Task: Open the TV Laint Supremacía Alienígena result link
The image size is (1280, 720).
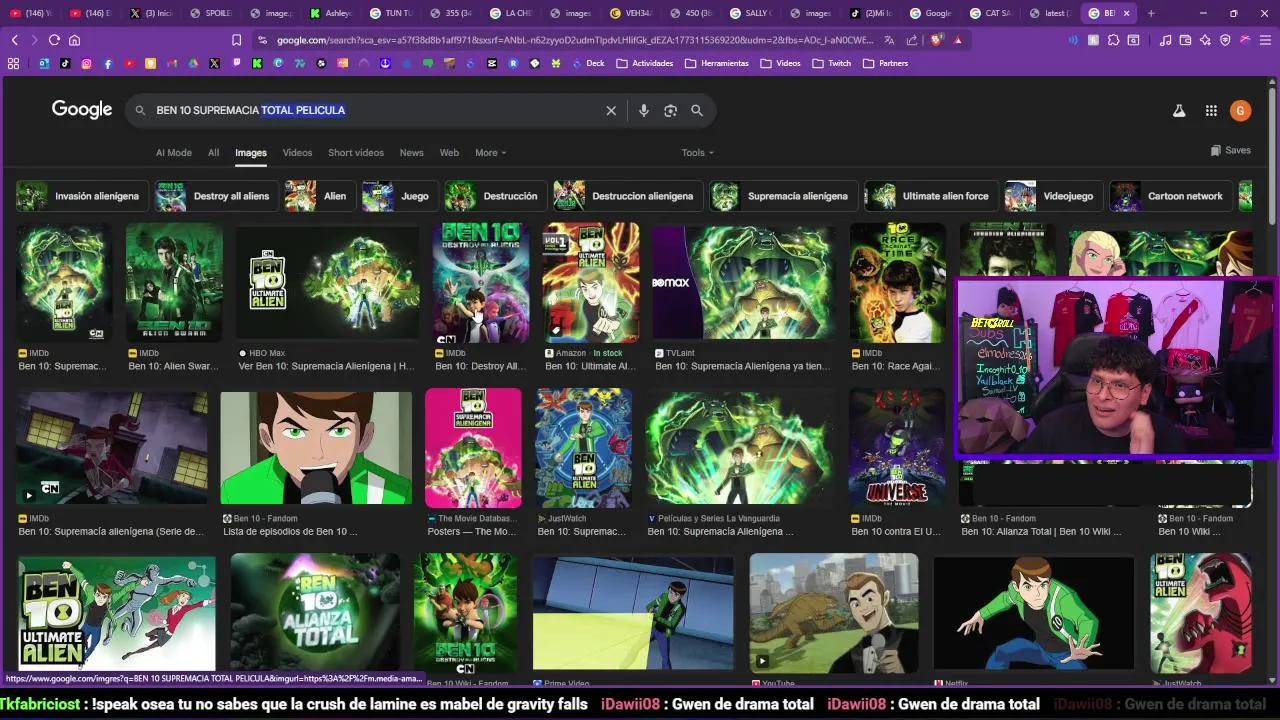Action: pos(743,366)
